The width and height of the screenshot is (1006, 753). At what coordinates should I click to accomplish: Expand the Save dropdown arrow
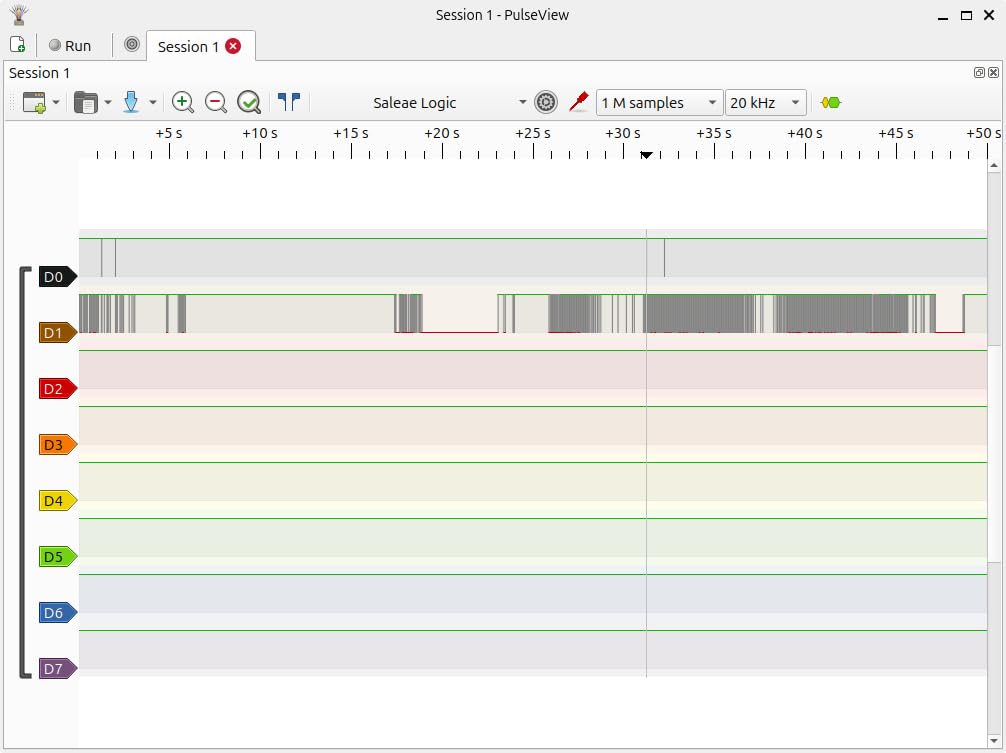[153, 103]
